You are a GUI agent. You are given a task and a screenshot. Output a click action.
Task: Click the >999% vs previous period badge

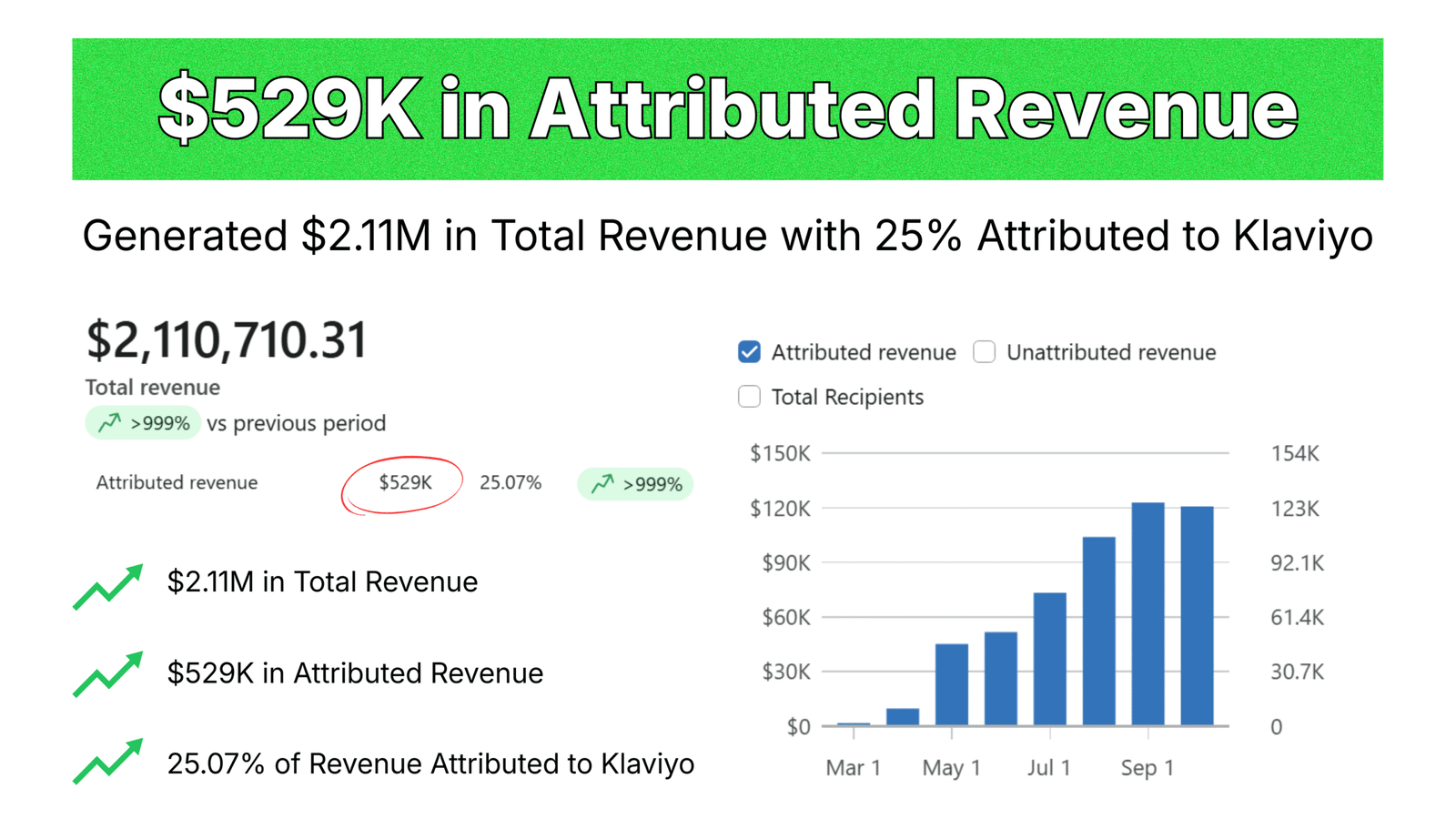coord(143,423)
